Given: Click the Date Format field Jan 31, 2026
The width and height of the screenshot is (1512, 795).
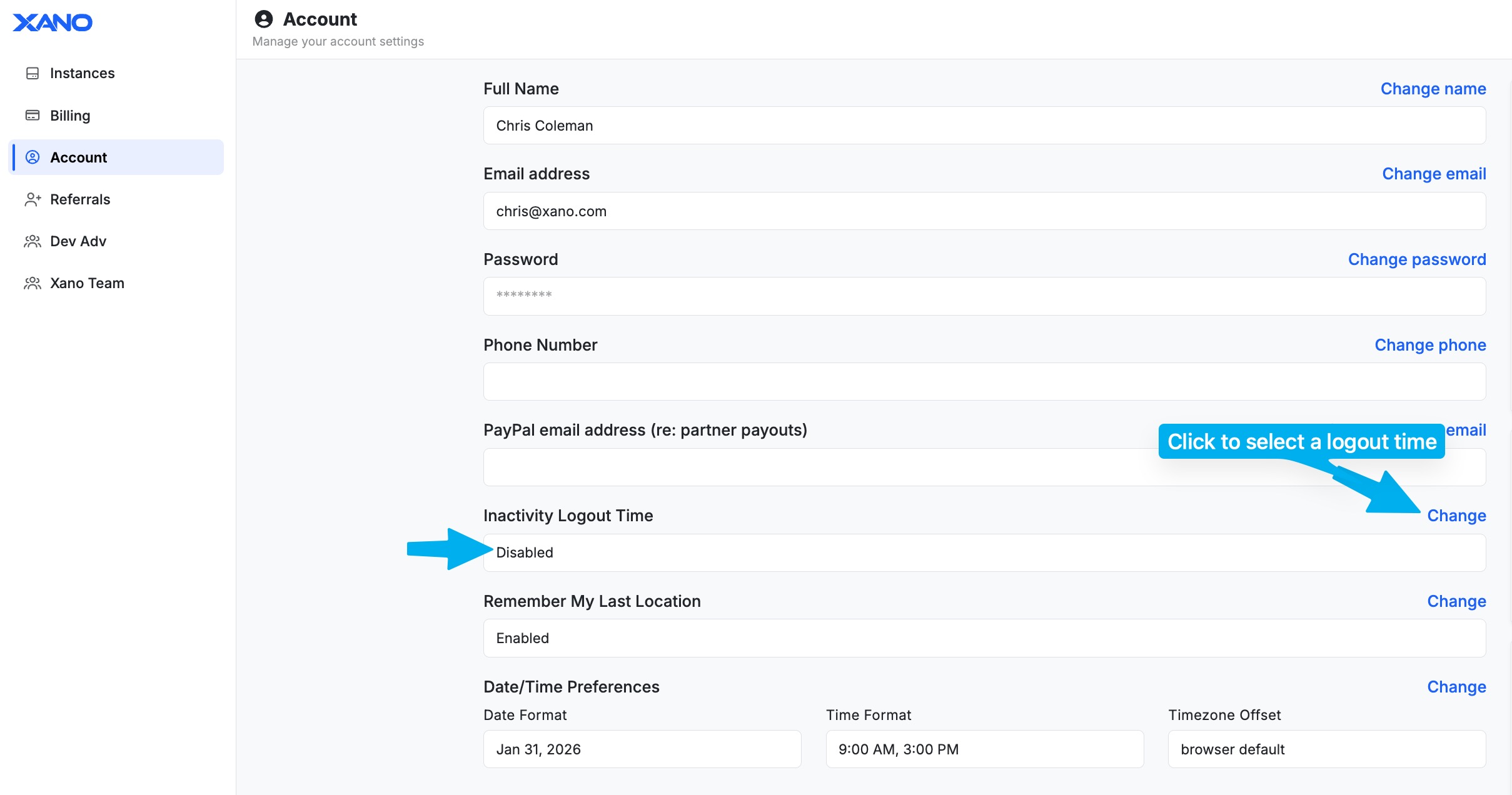Looking at the screenshot, I should [642, 749].
